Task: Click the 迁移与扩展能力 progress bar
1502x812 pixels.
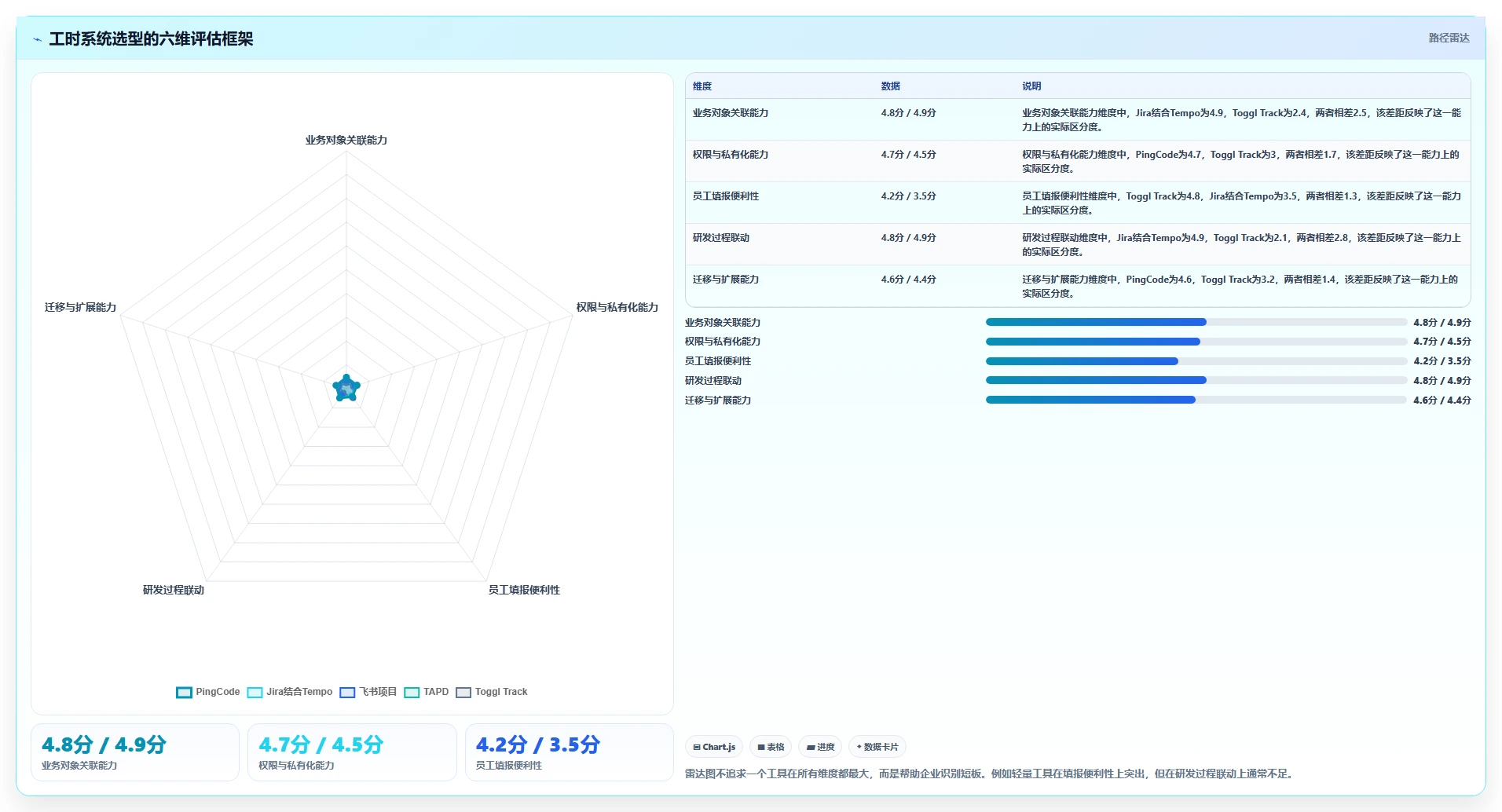Action: pyautogui.click(x=1196, y=400)
